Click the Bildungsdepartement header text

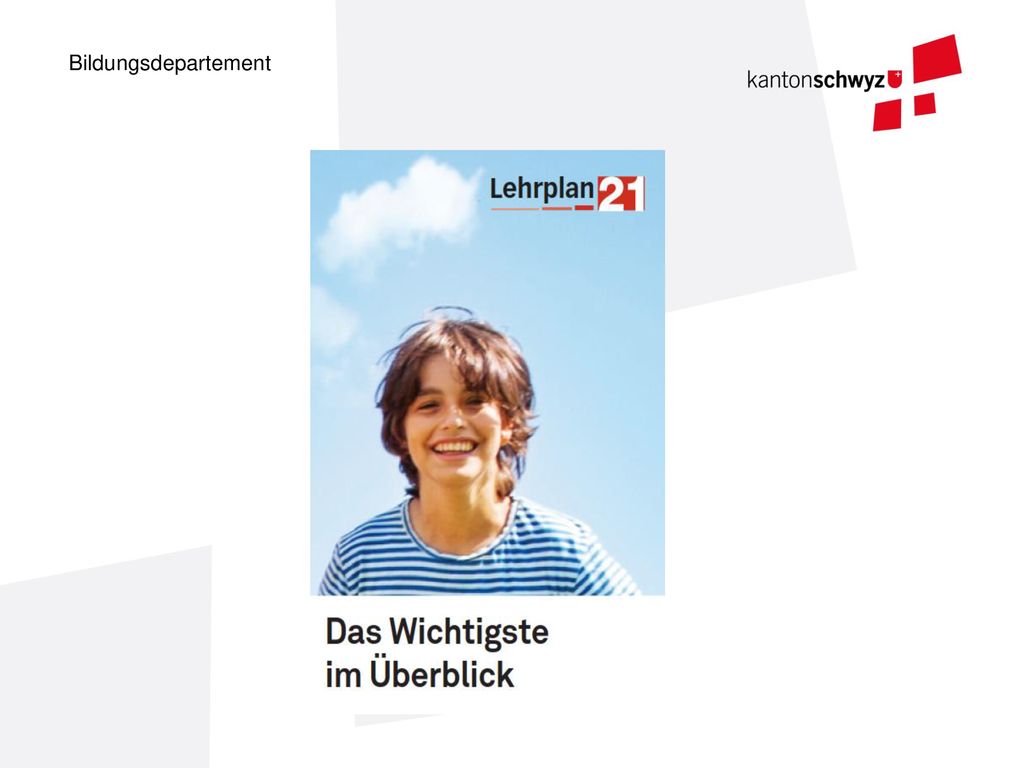(x=170, y=63)
